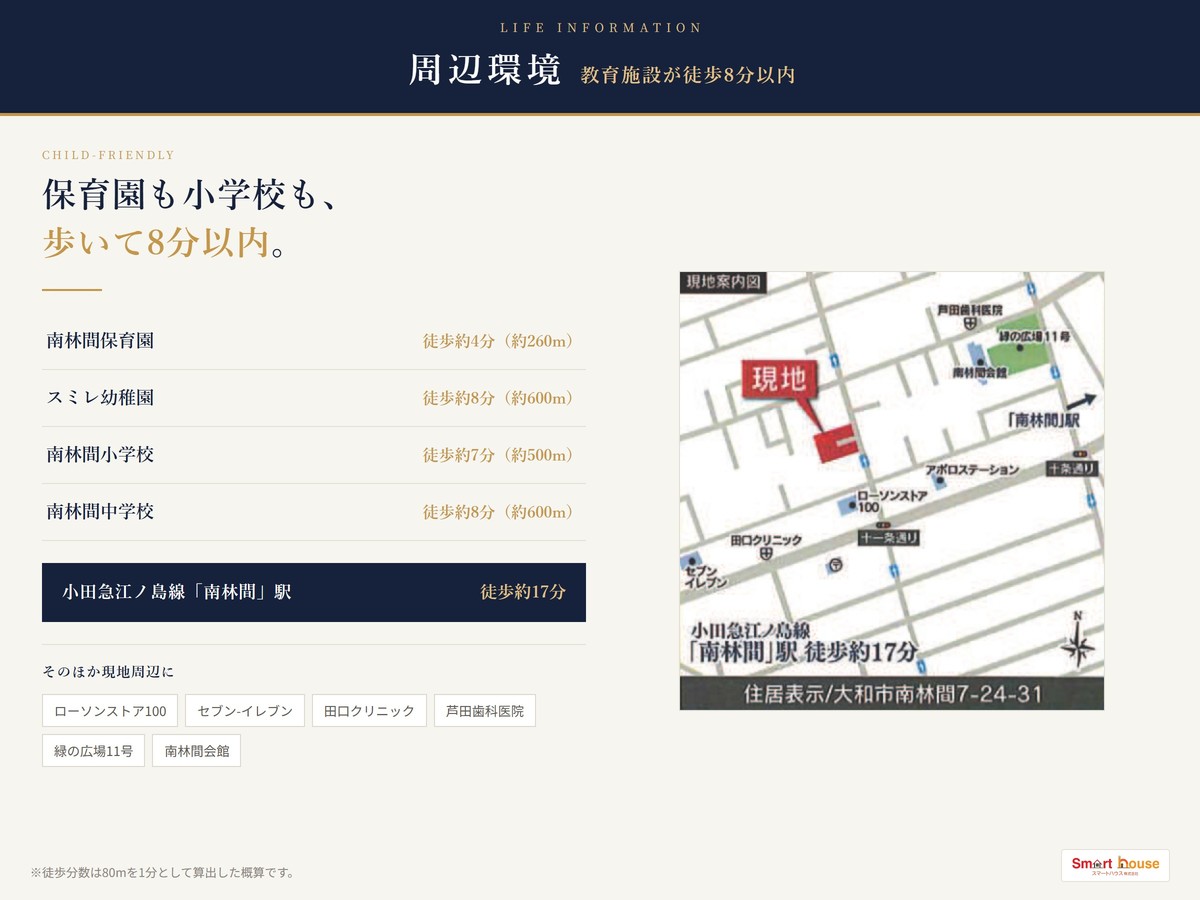Click 田口クリニック label on the map

tap(766, 540)
